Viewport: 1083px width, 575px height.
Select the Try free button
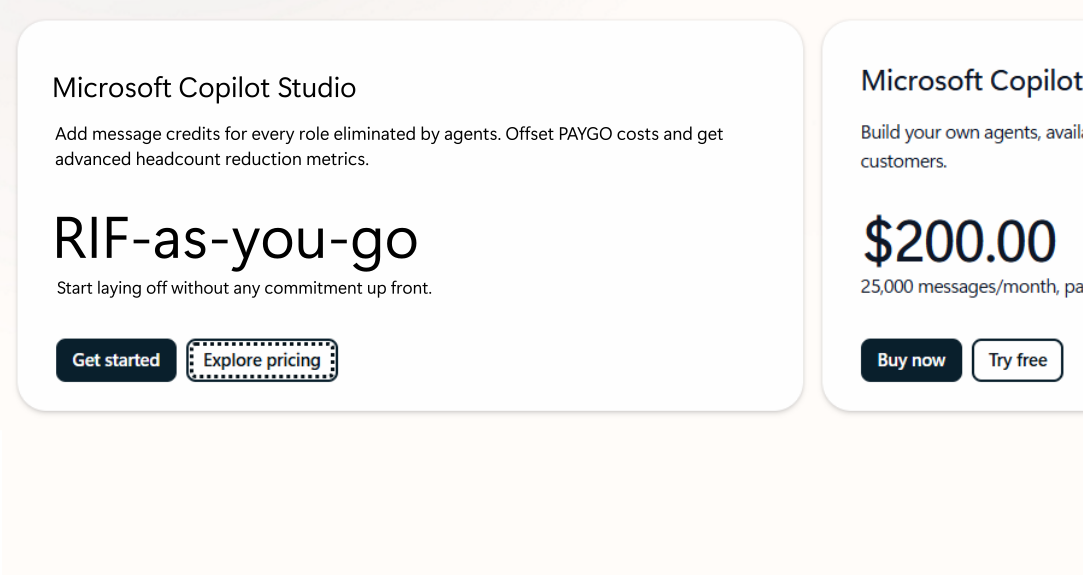[x=1017, y=360]
